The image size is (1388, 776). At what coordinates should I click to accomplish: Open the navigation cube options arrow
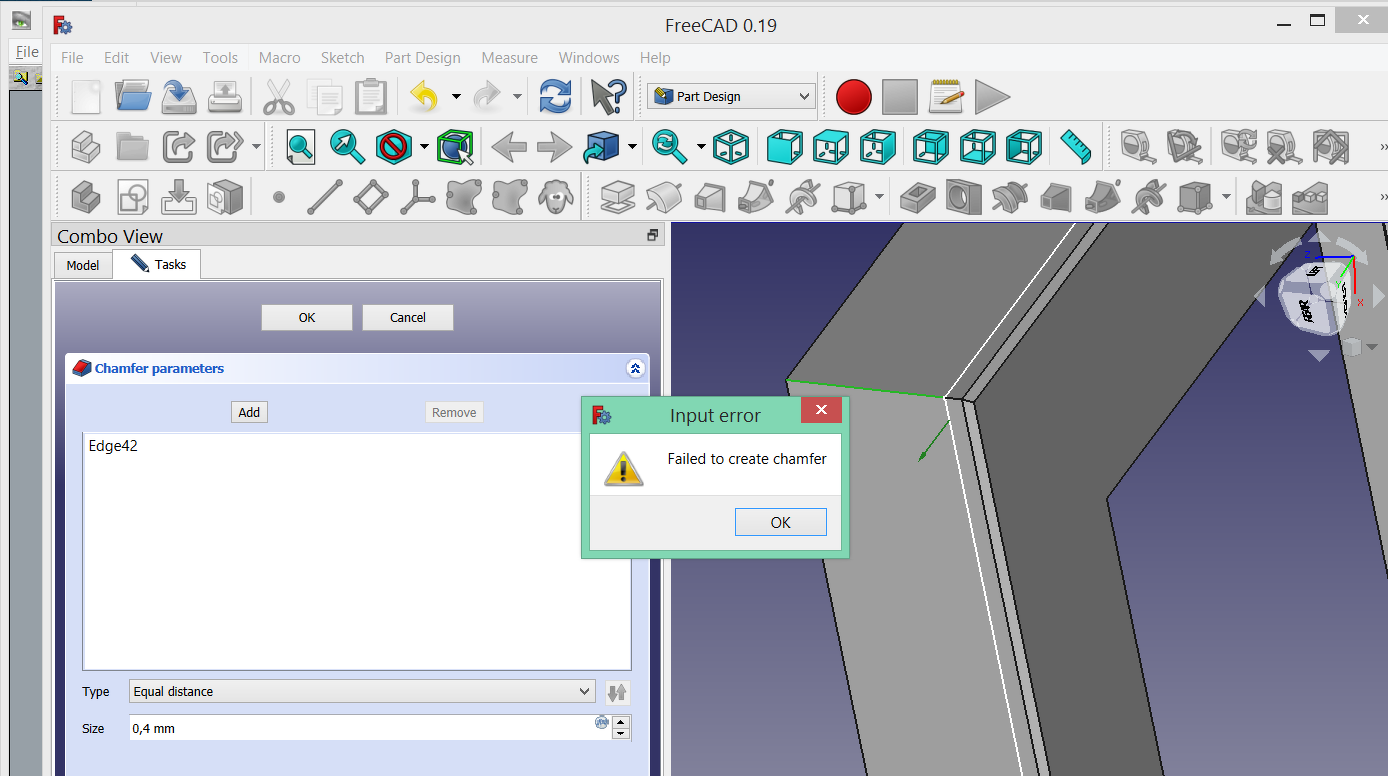tap(1371, 347)
